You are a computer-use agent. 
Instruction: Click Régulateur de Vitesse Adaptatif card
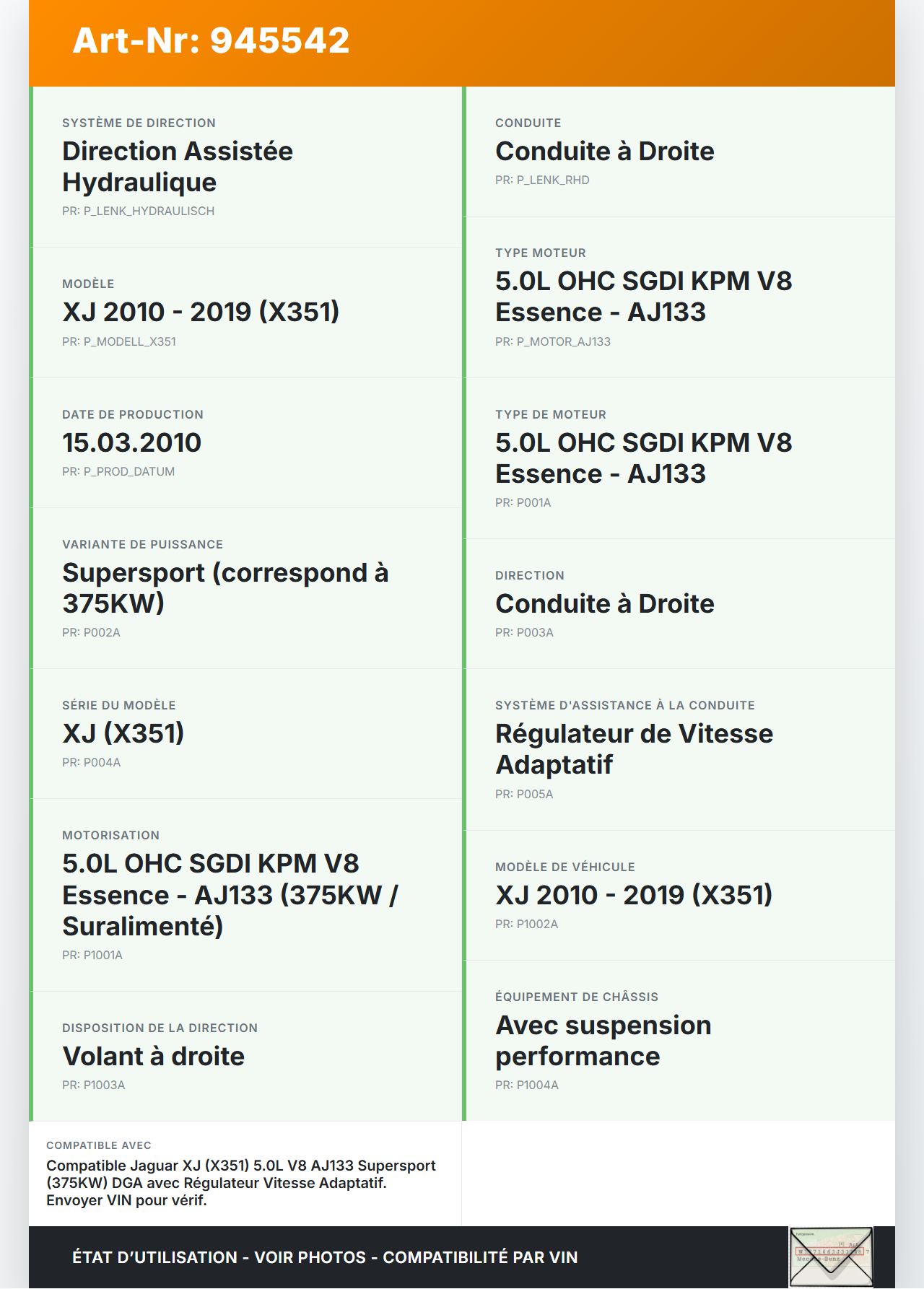coord(680,749)
